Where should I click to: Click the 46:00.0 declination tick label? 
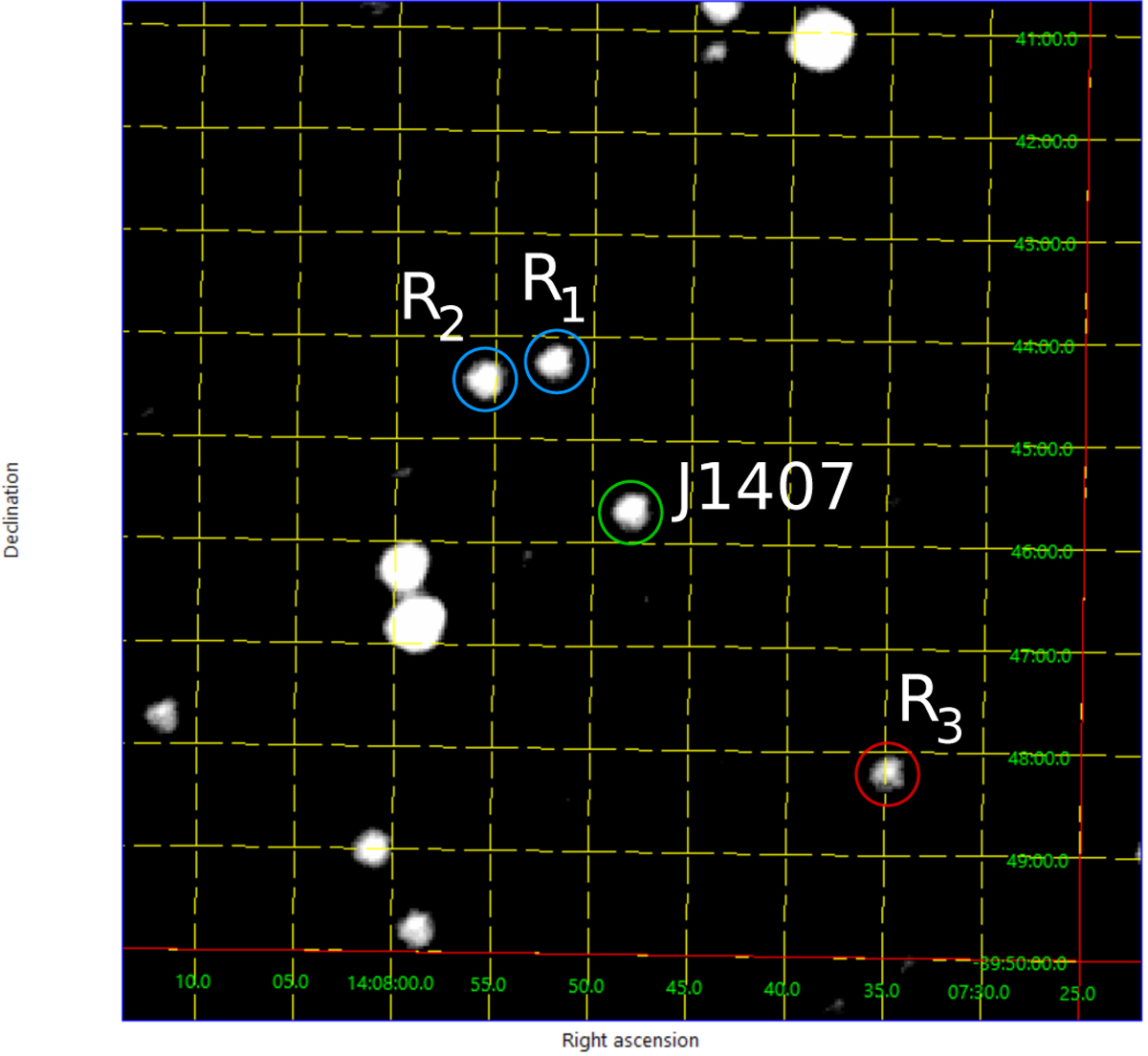point(1041,552)
